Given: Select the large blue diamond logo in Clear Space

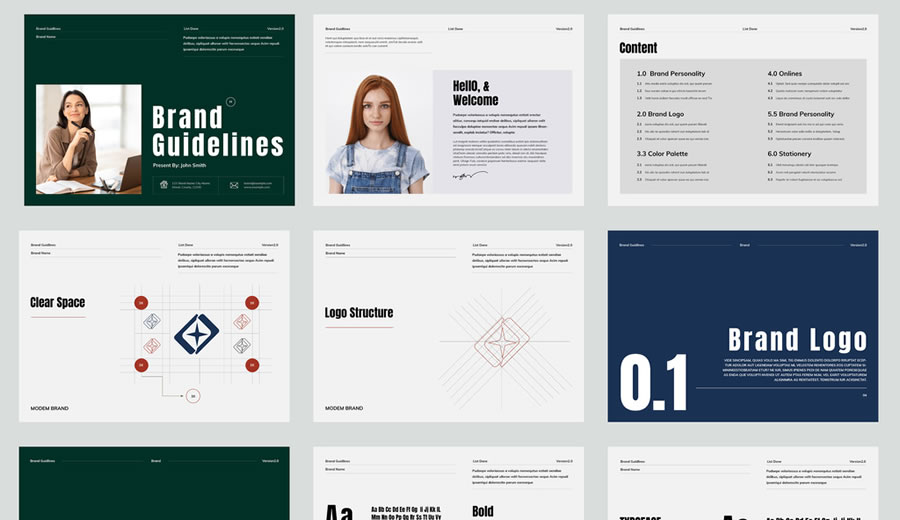Looking at the screenshot, I should tap(196, 333).
